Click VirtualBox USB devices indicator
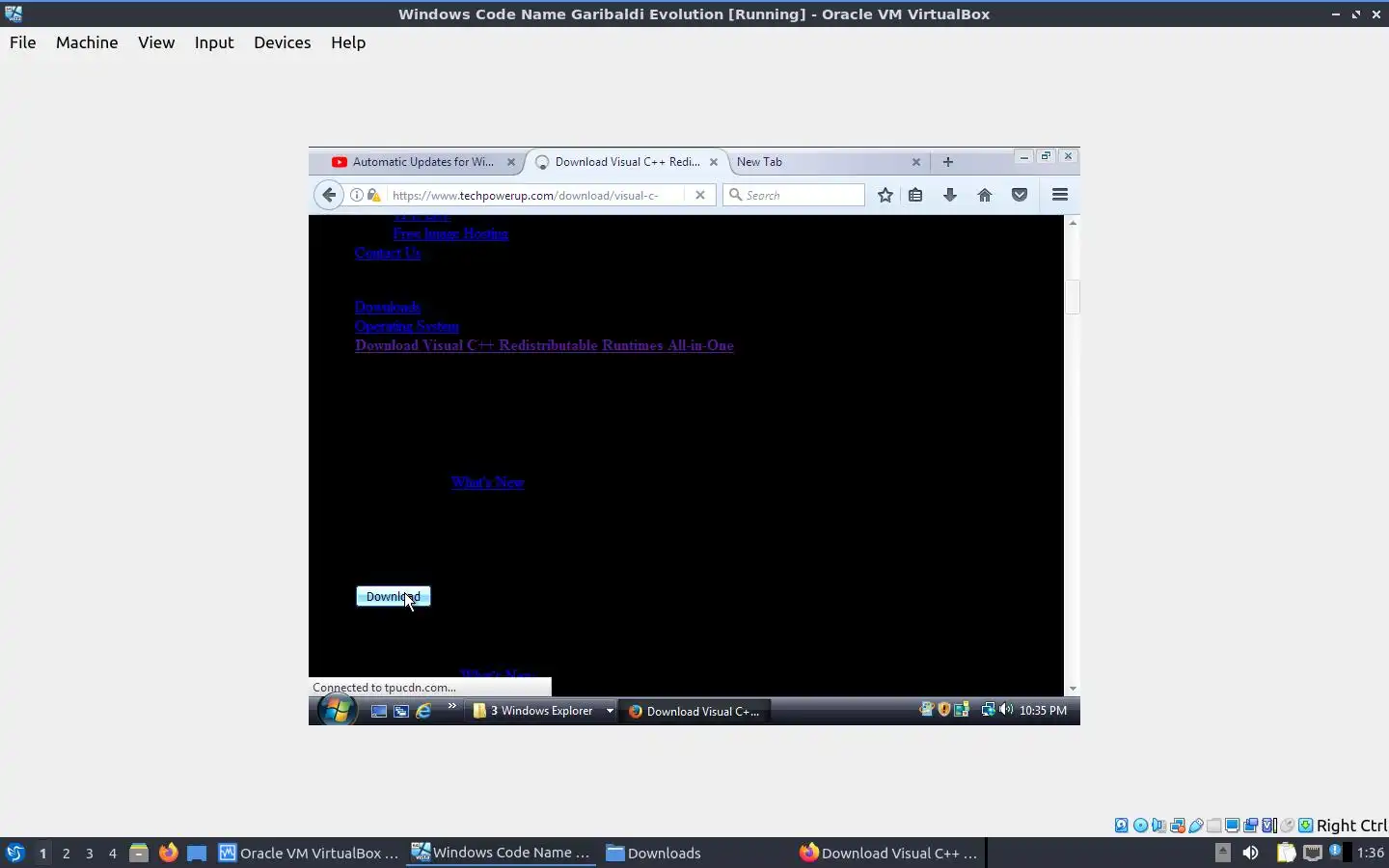Image resolution: width=1389 pixels, height=868 pixels. point(1195,826)
